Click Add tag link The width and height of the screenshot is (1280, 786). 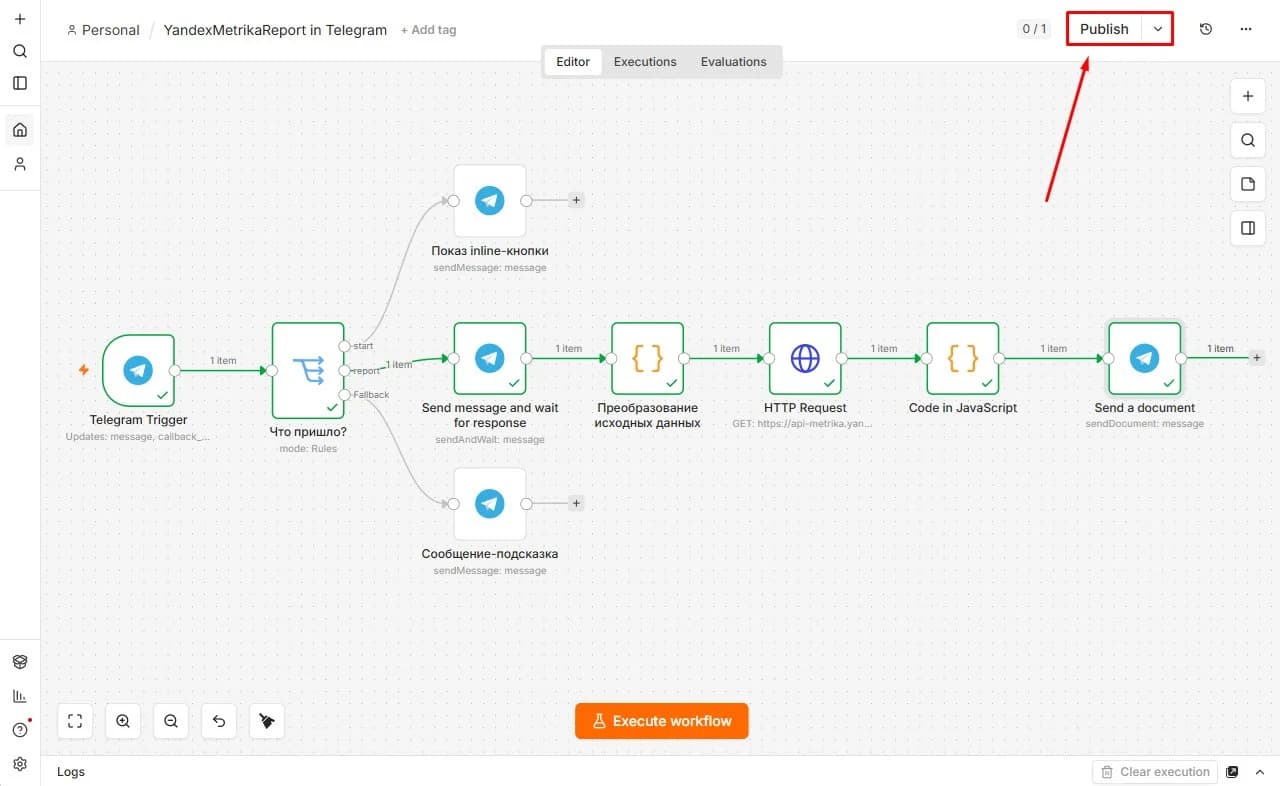(428, 30)
